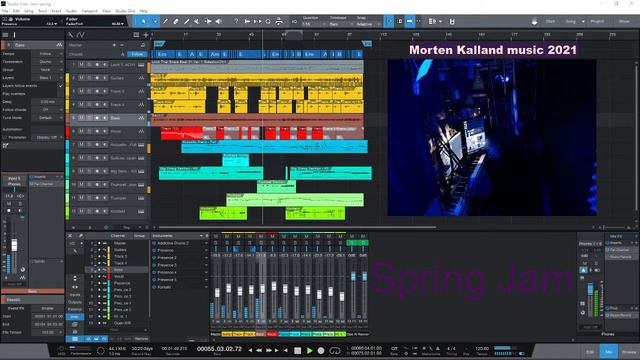Open the Tune Mode dropdown
Viewport: 640px width, 360px height.
[47, 118]
